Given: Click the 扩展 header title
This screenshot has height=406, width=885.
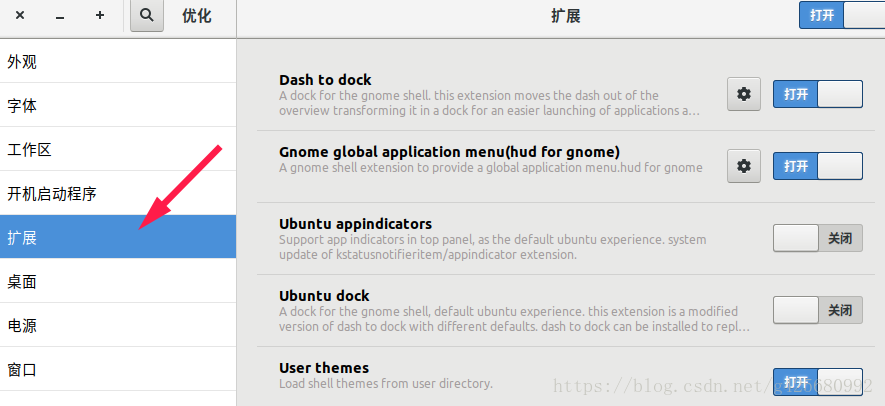Looking at the screenshot, I should coord(566,16).
